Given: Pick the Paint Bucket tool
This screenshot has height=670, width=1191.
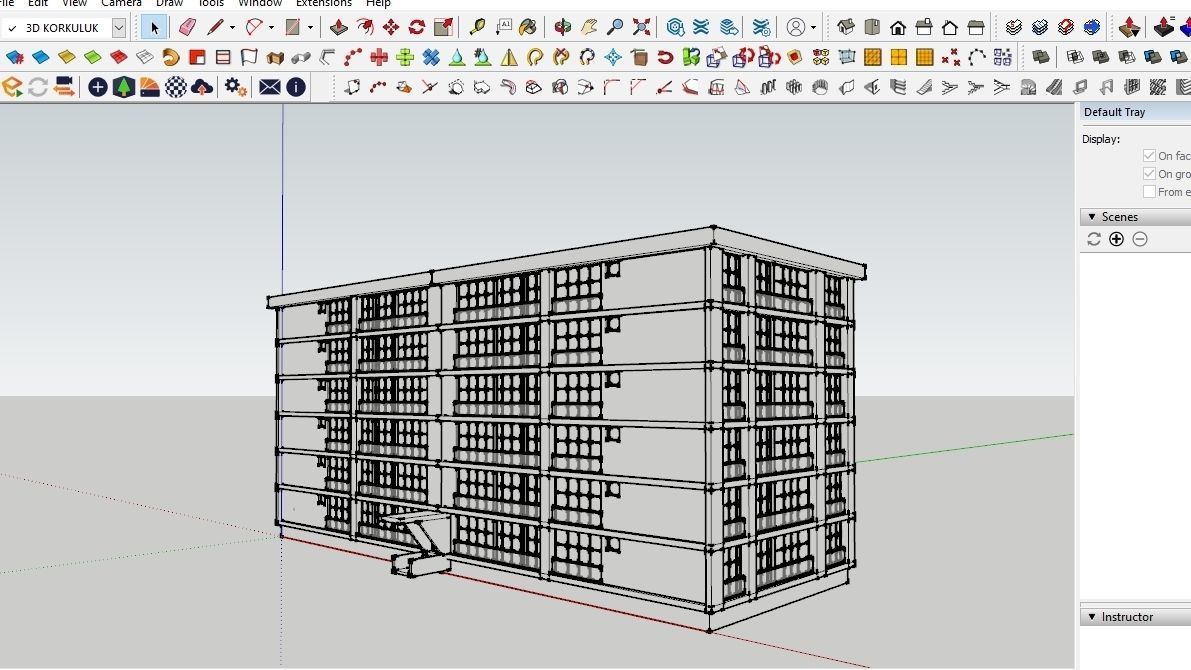Looking at the screenshot, I should coord(528,28).
